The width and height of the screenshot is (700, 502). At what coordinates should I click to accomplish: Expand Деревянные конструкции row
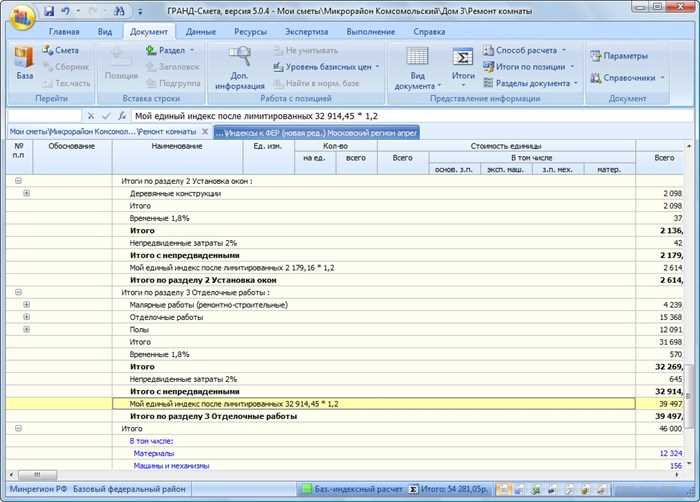pos(26,192)
